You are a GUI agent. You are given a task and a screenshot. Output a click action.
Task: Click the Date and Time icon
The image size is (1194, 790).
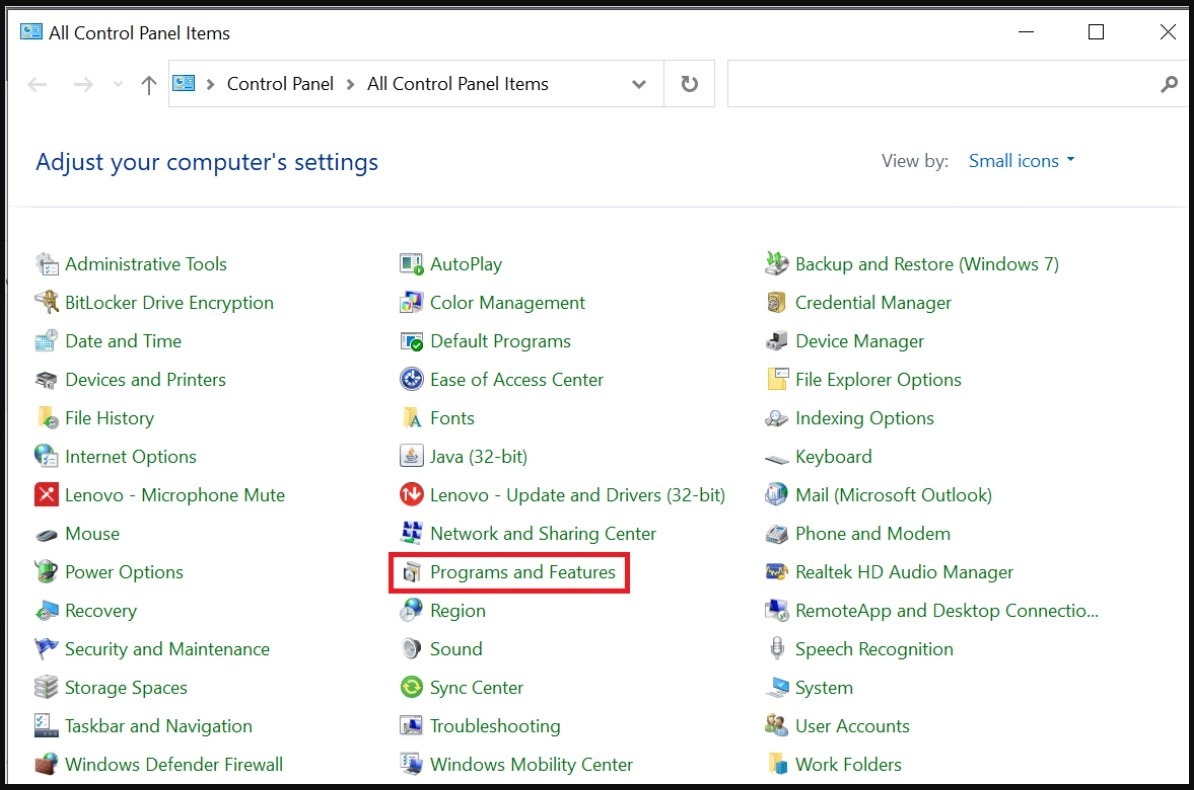(x=46, y=341)
